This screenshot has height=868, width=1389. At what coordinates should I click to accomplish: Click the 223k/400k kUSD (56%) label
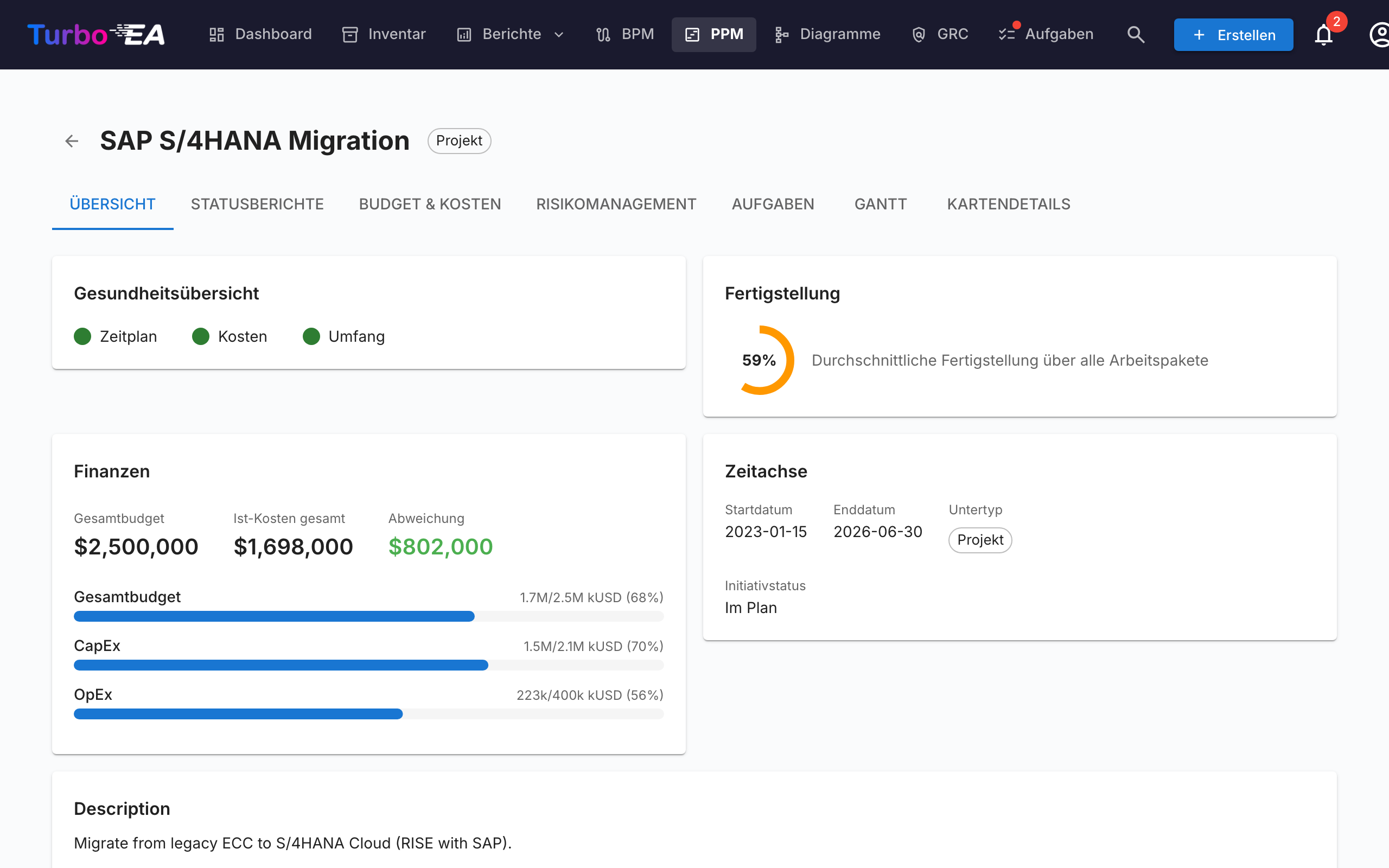590,695
